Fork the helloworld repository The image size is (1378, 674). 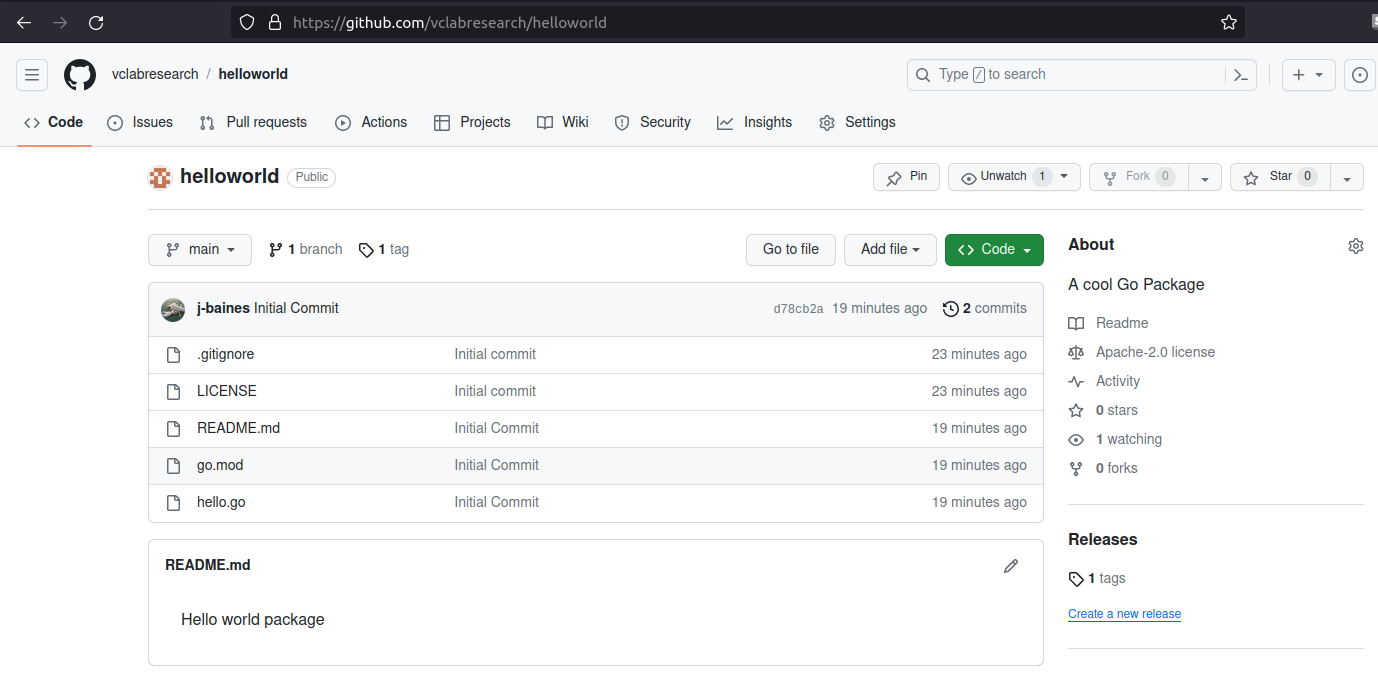pyautogui.click(x=1137, y=176)
